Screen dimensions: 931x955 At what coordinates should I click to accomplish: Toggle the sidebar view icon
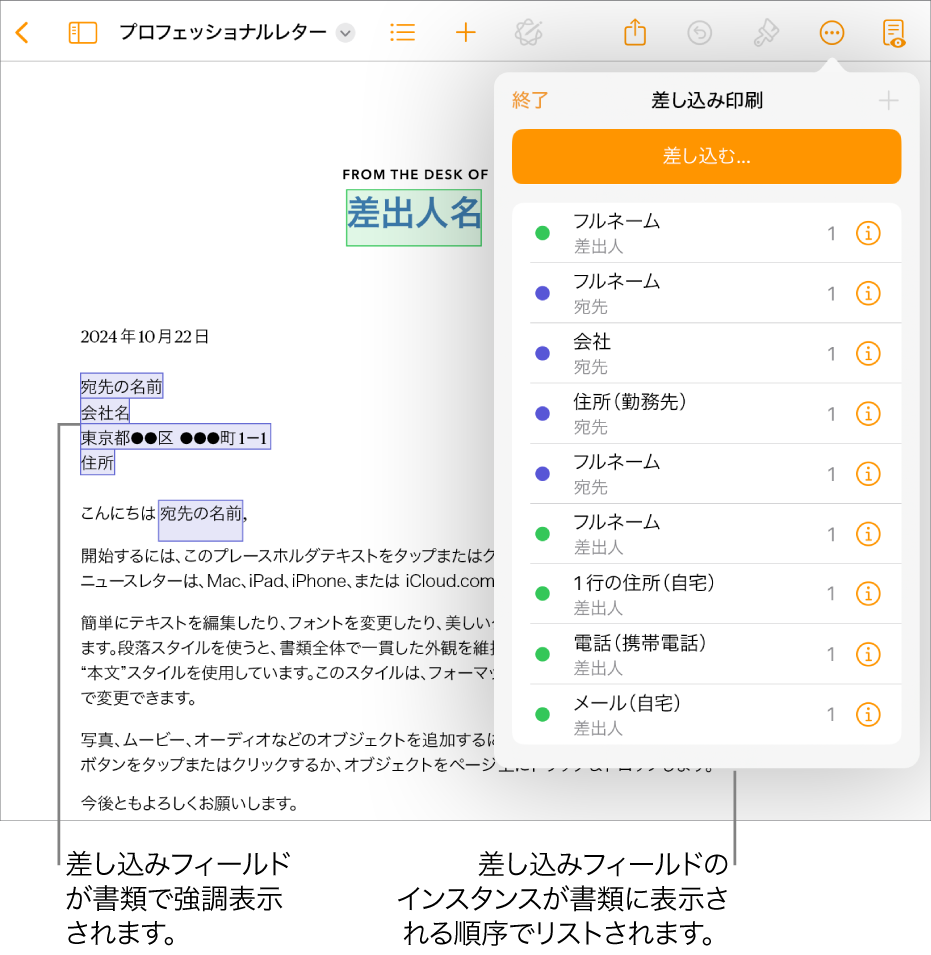pyautogui.click(x=83, y=33)
